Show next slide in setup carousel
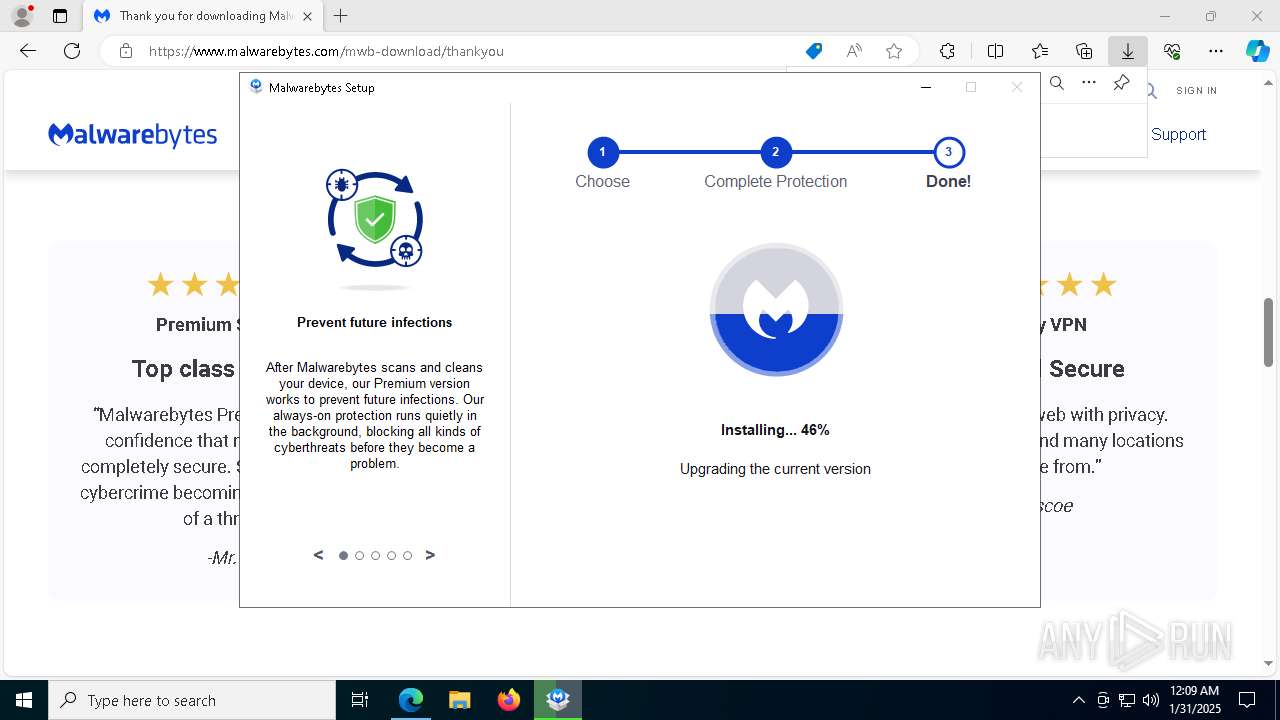1280x720 pixels. [430, 555]
